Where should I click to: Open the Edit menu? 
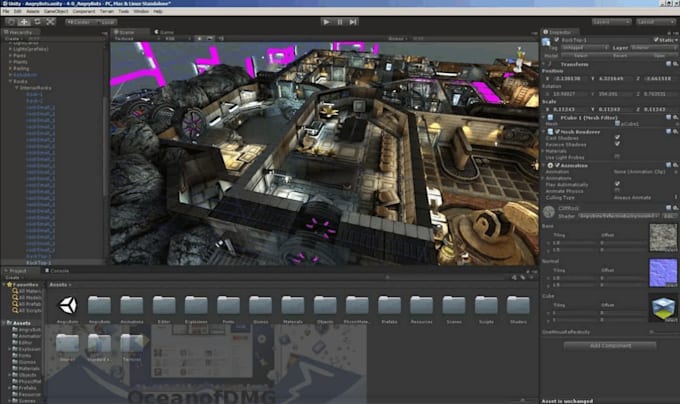18,11
